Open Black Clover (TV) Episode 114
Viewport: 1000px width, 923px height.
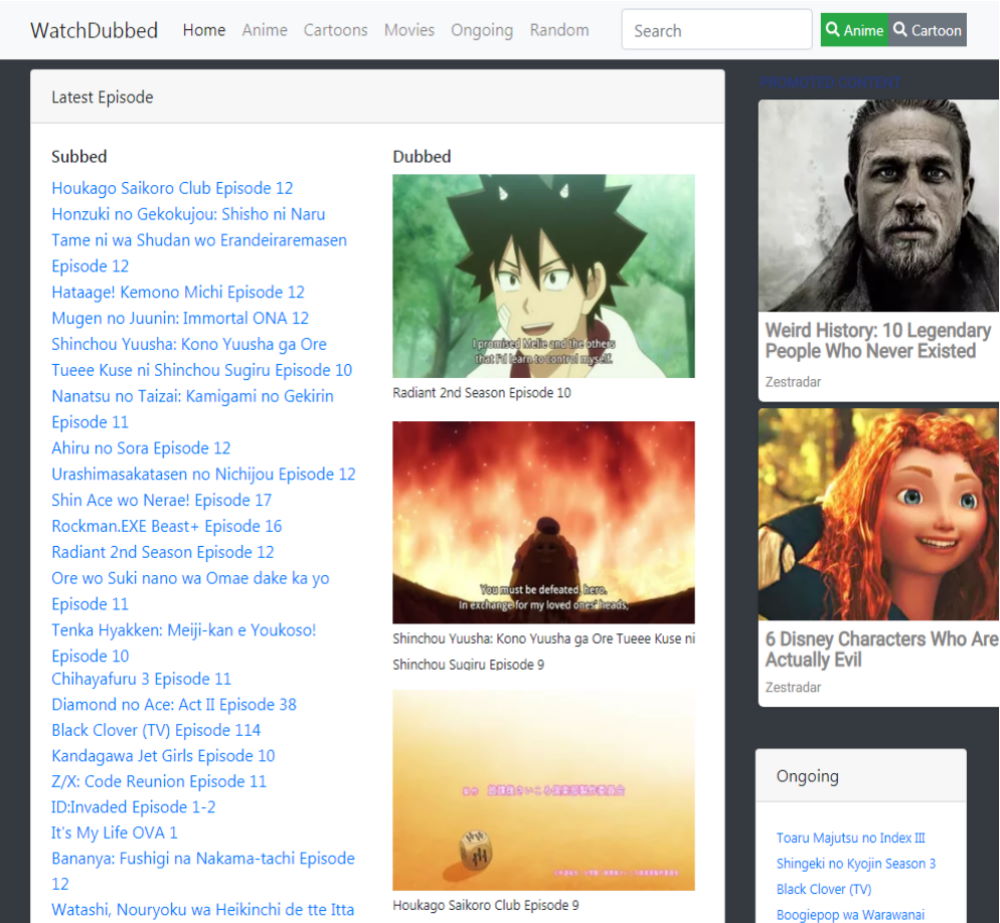pyautogui.click(x=156, y=730)
